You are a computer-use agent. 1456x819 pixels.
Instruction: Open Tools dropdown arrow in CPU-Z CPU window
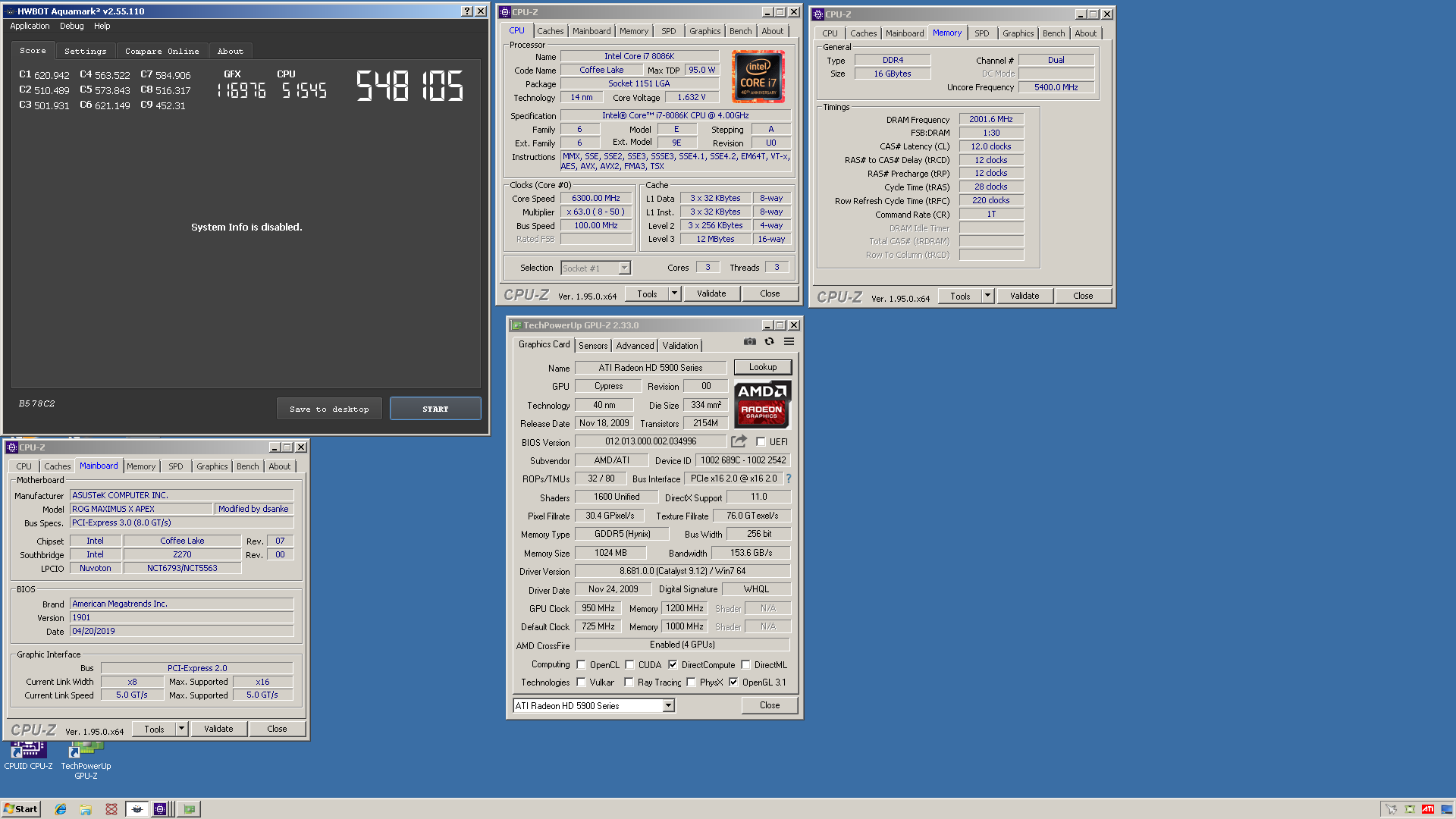(674, 293)
